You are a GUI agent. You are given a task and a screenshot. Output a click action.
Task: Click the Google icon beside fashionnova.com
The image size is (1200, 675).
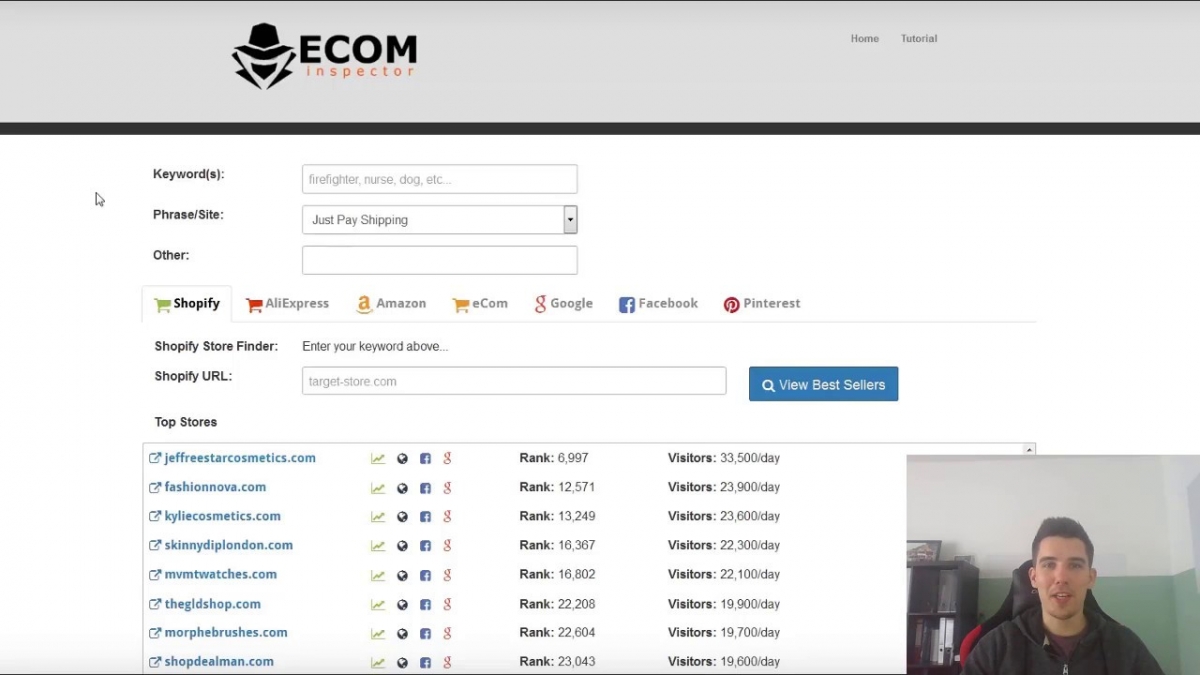pos(447,487)
